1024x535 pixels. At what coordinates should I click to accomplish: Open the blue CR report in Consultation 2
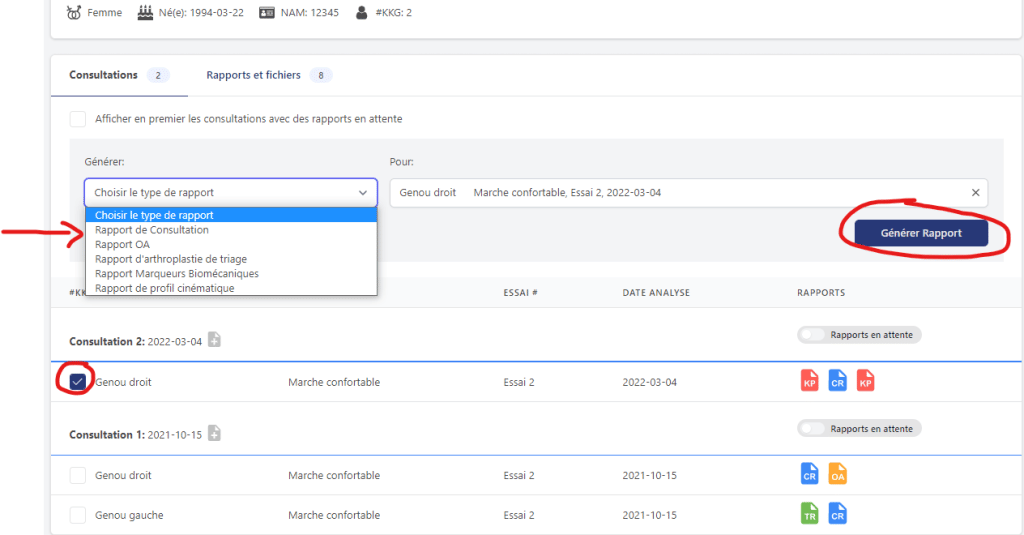pos(838,381)
